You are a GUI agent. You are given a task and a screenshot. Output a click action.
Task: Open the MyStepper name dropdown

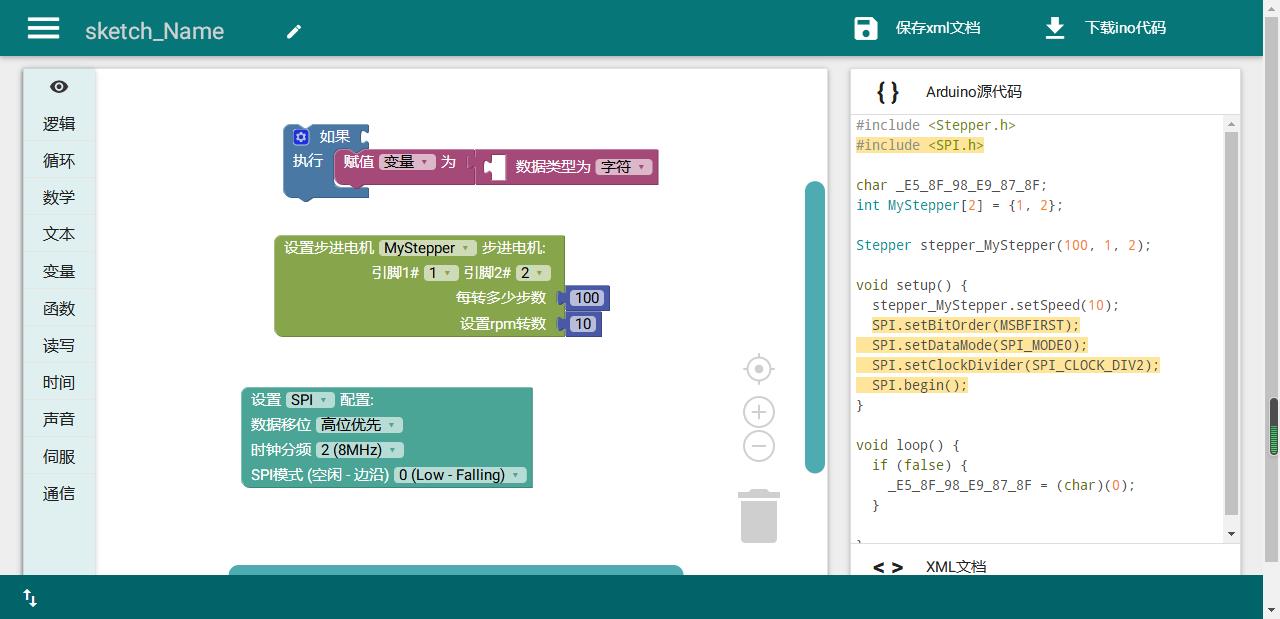[428, 248]
